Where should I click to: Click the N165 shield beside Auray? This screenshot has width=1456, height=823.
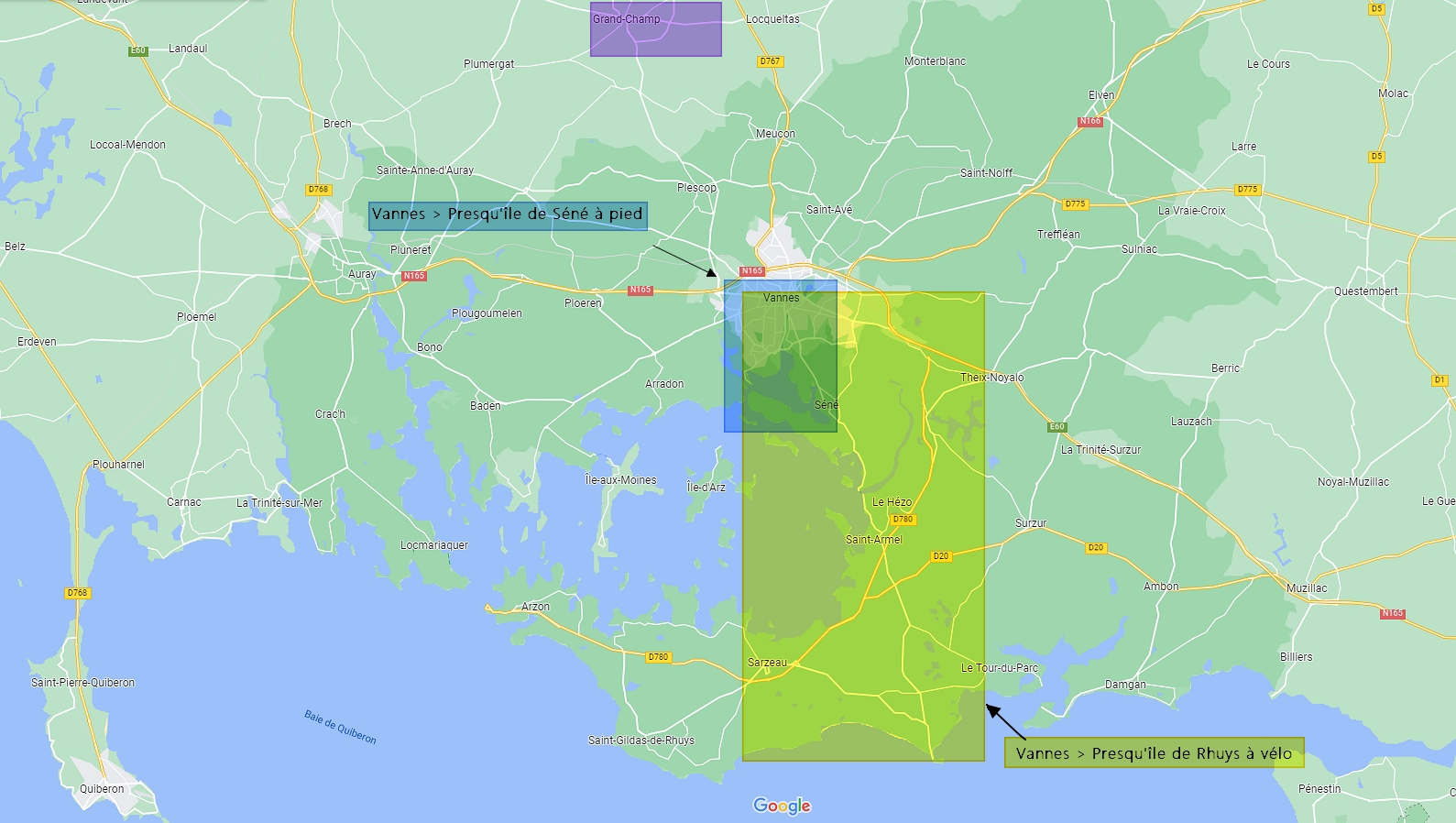pyautogui.click(x=413, y=276)
